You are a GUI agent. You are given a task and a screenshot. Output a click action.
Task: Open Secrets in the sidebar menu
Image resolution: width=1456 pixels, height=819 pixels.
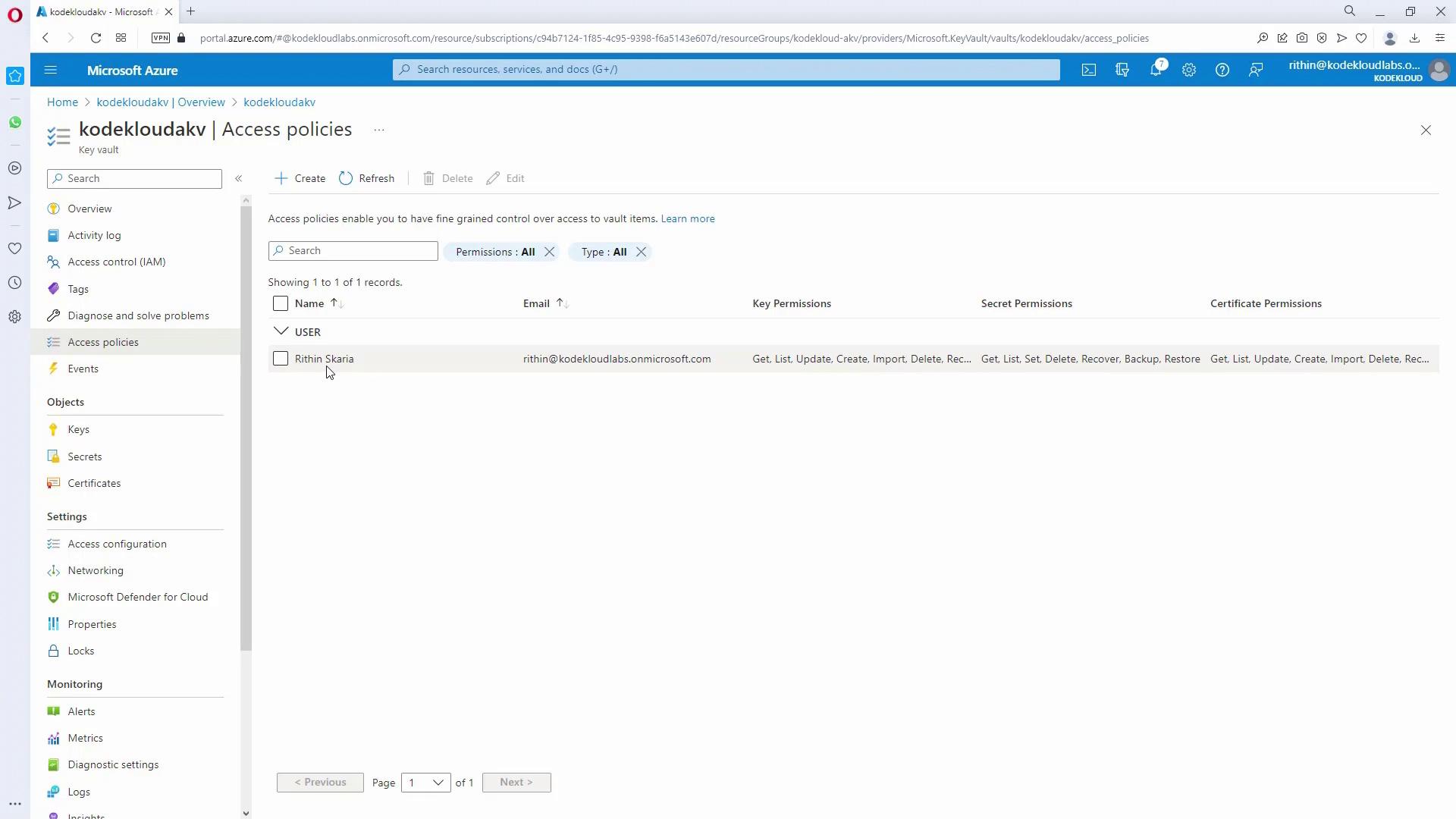click(84, 457)
